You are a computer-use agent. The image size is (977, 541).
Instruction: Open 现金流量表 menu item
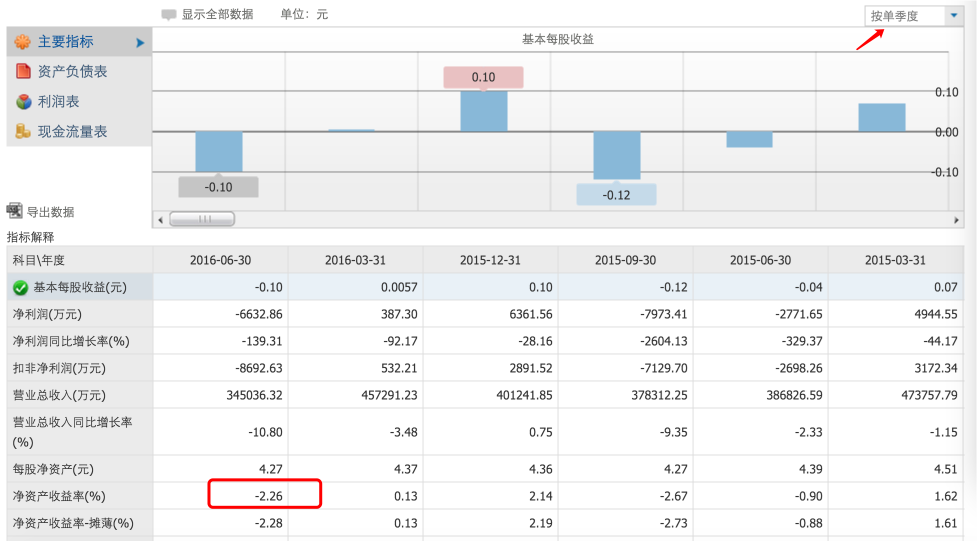79,132
